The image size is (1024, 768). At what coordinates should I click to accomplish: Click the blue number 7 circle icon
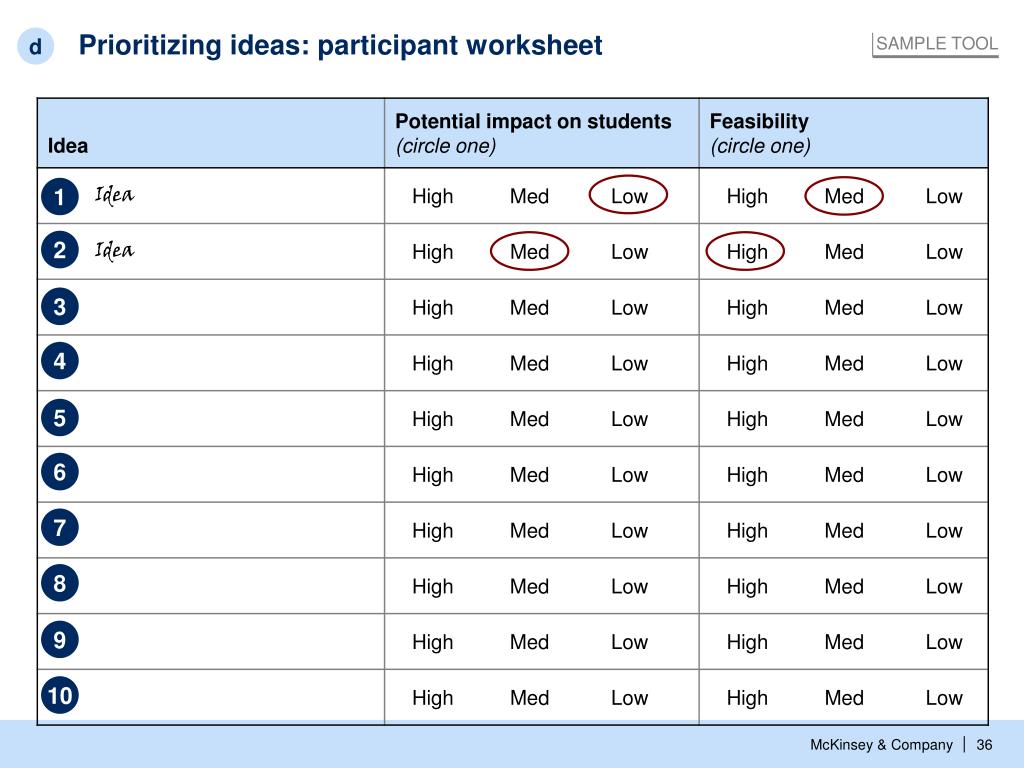coord(59,528)
